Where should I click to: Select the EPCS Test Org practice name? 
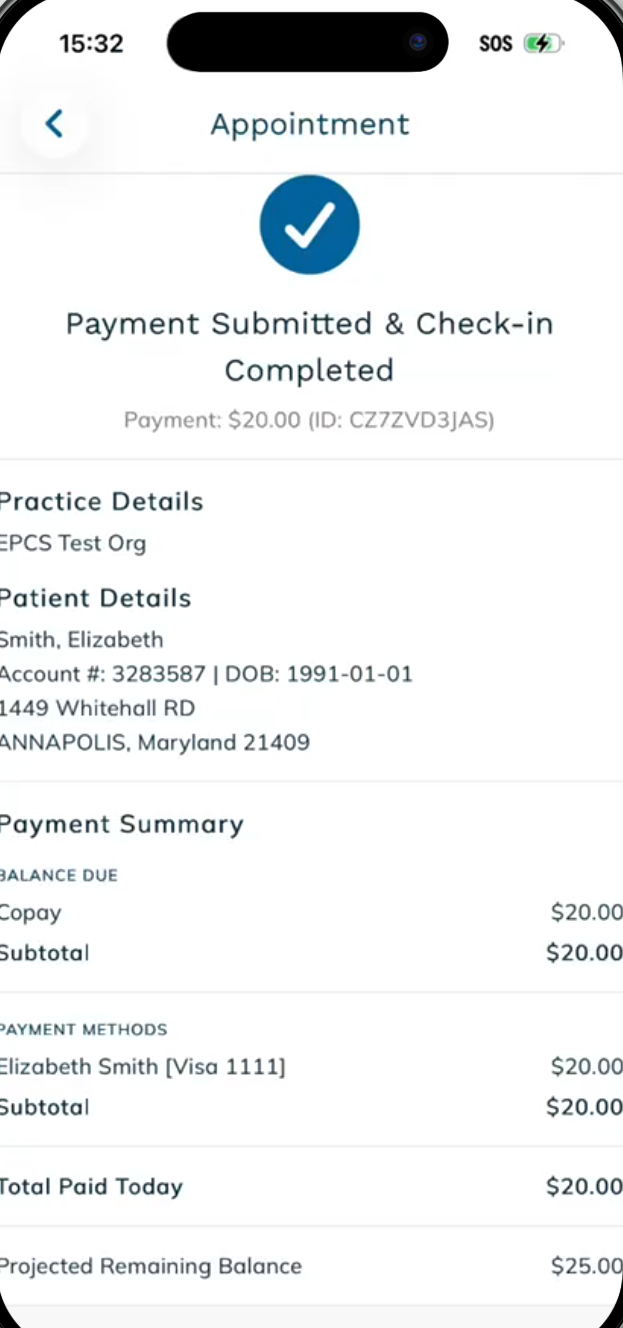[73, 544]
